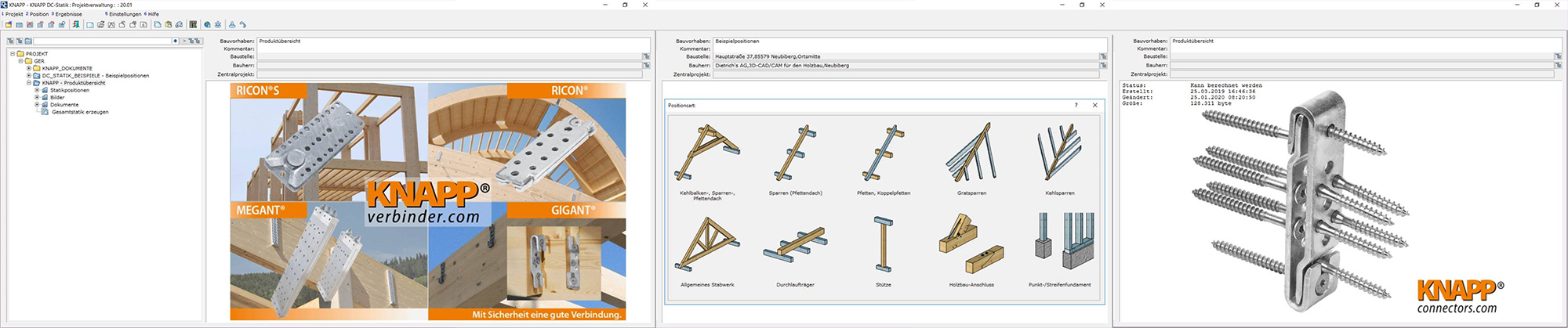Choose the Kehlsparren position type
Image resolution: width=1568 pixels, height=328 pixels.
(x=1059, y=154)
